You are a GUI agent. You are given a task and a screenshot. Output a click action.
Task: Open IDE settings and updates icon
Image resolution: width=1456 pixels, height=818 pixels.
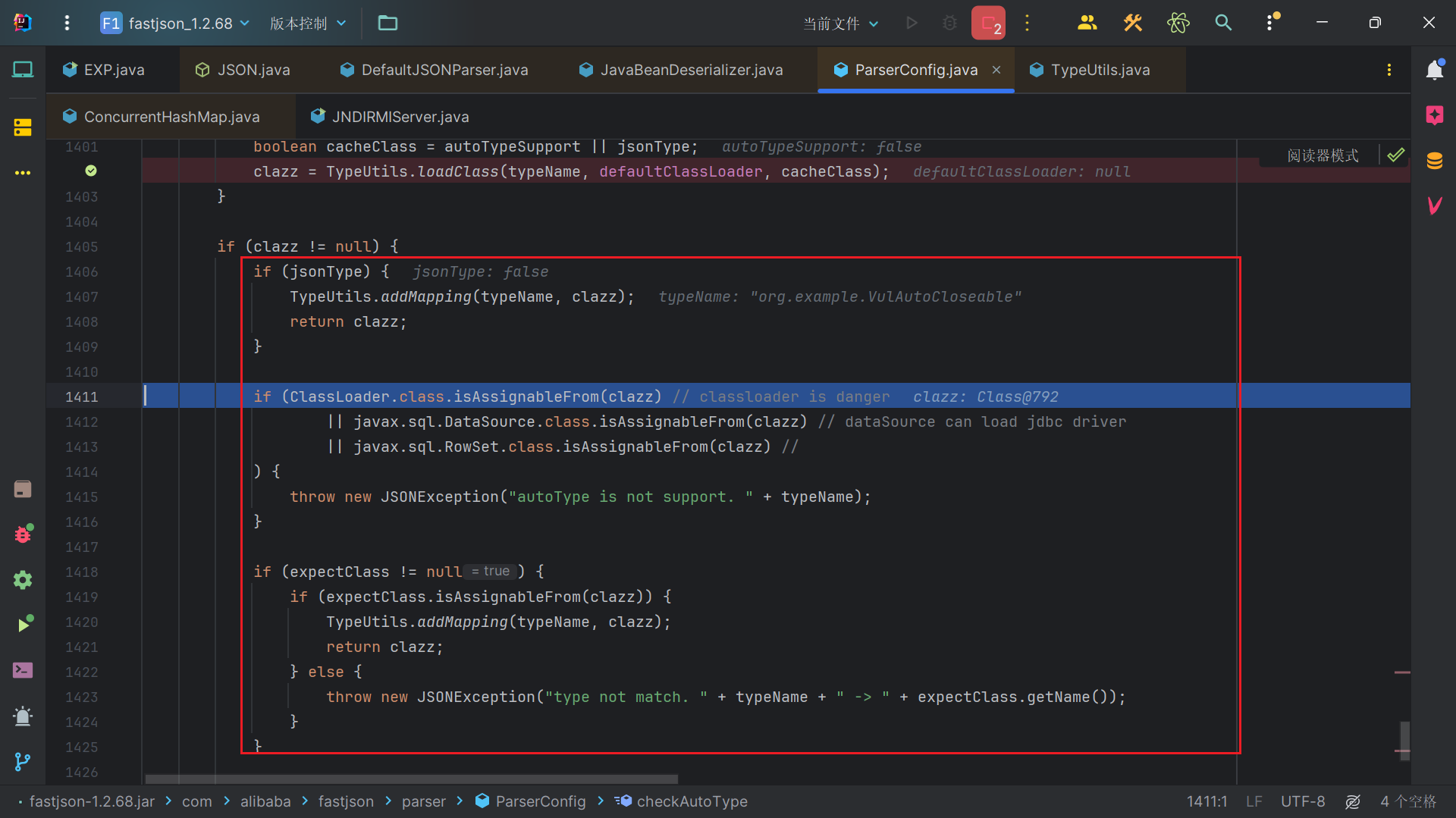click(1271, 22)
